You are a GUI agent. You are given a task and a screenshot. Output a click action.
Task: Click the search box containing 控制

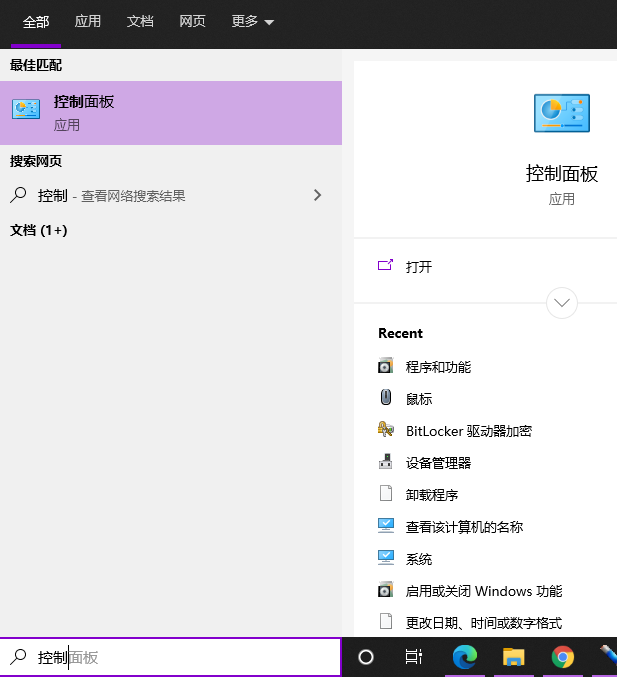coord(171,657)
